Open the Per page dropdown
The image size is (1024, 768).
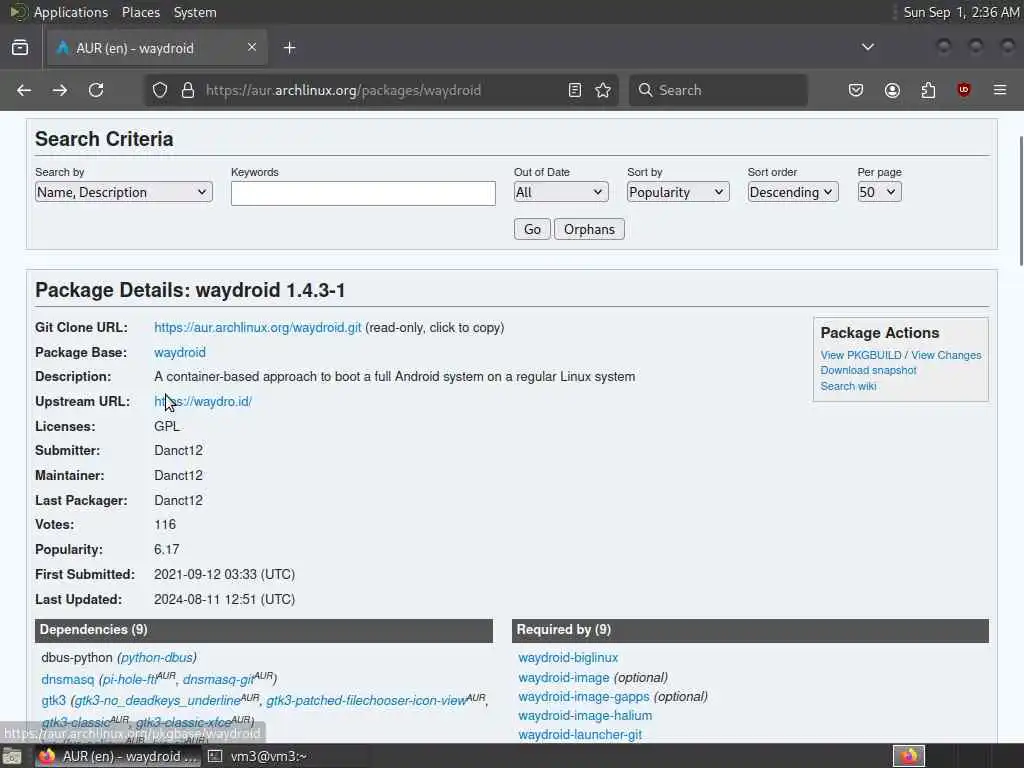(879, 192)
